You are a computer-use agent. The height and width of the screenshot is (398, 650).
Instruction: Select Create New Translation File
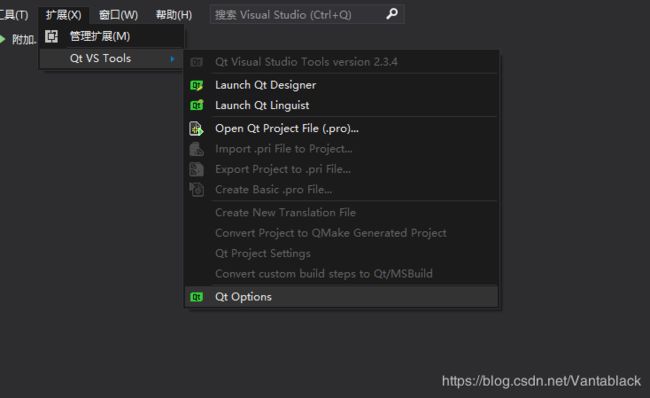[341, 213]
